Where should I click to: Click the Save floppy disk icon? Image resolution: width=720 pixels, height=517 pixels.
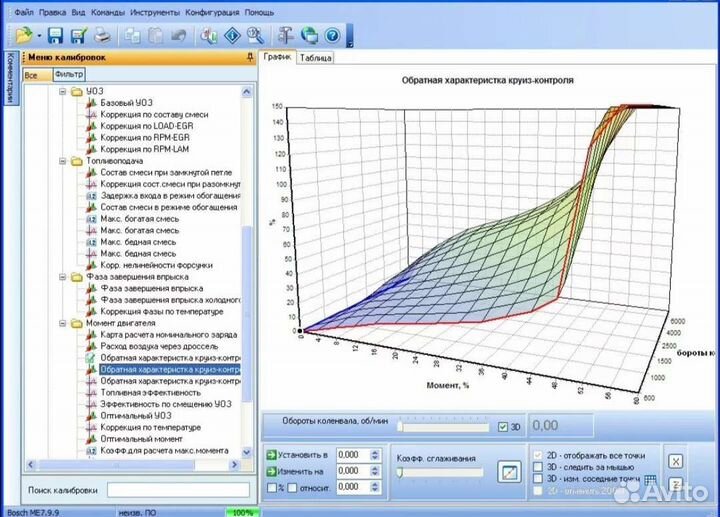(x=55, y=37)
